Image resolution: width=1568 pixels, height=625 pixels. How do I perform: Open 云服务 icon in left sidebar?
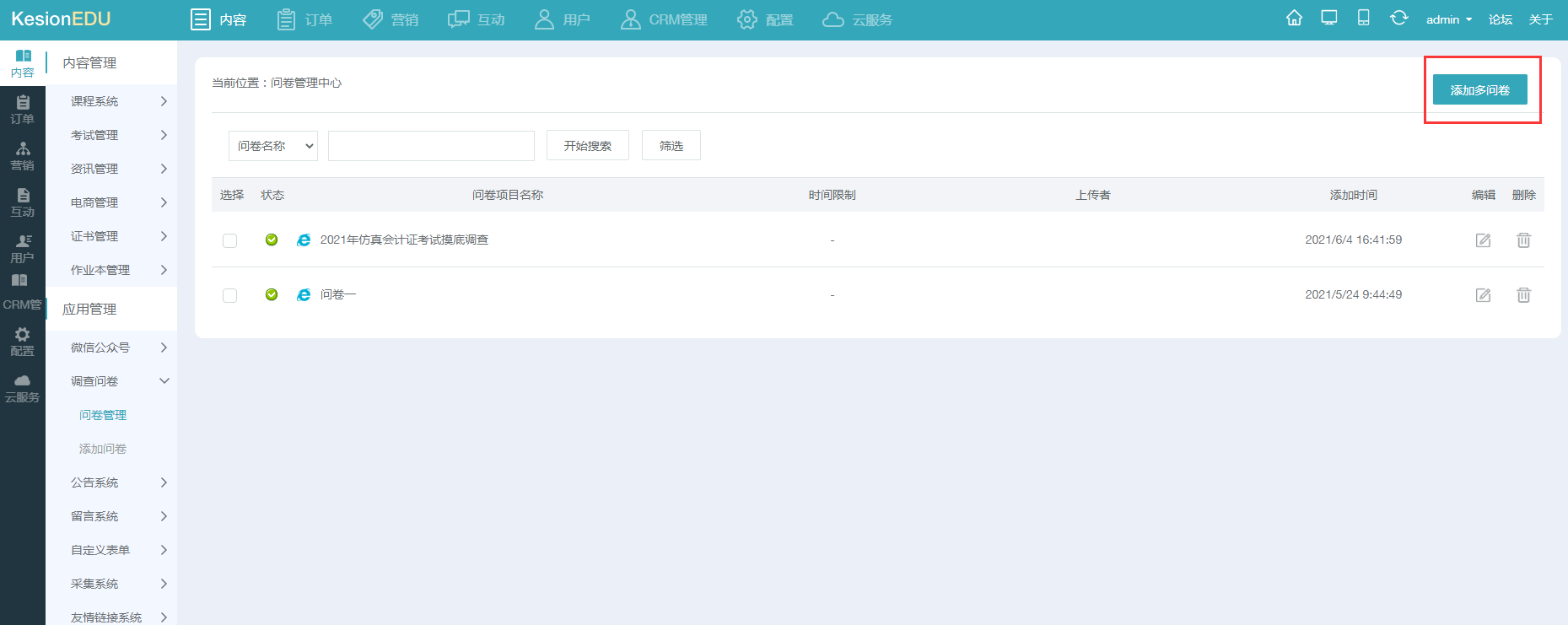pos(23,388)
